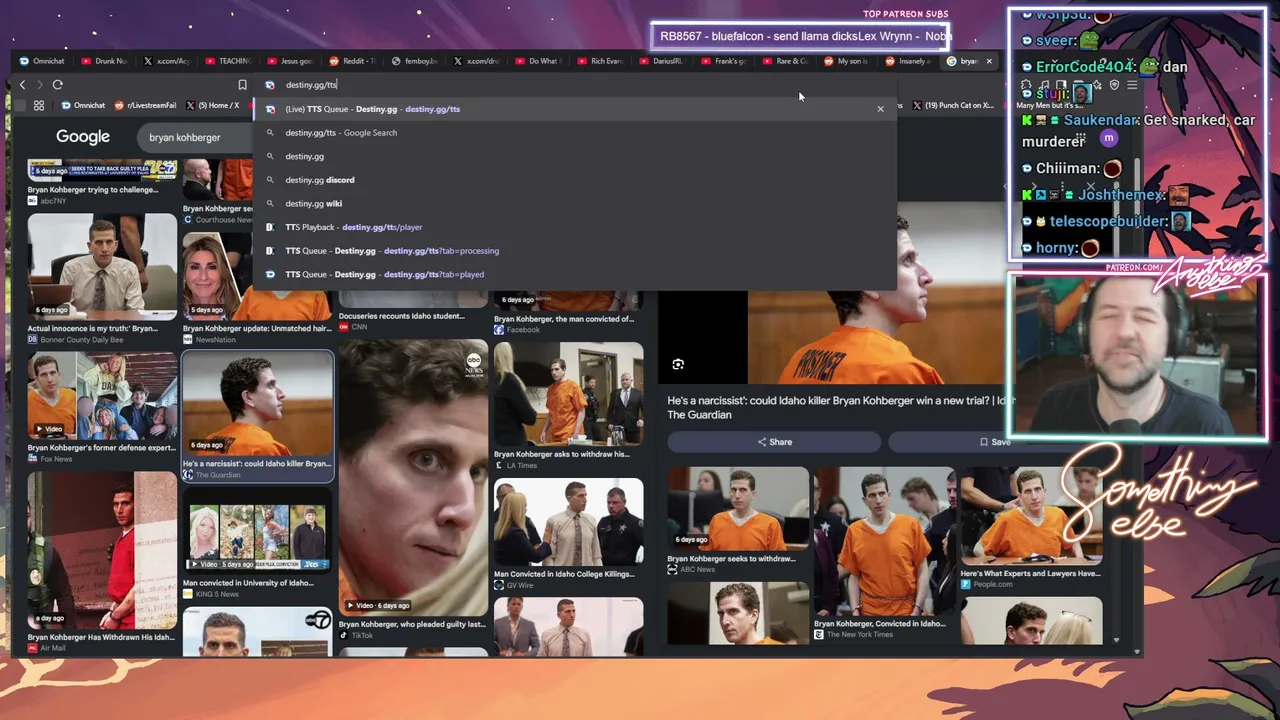Open the CNN Docuseries result caption
The image size is (1280, 720).
(x=401, y=316)
